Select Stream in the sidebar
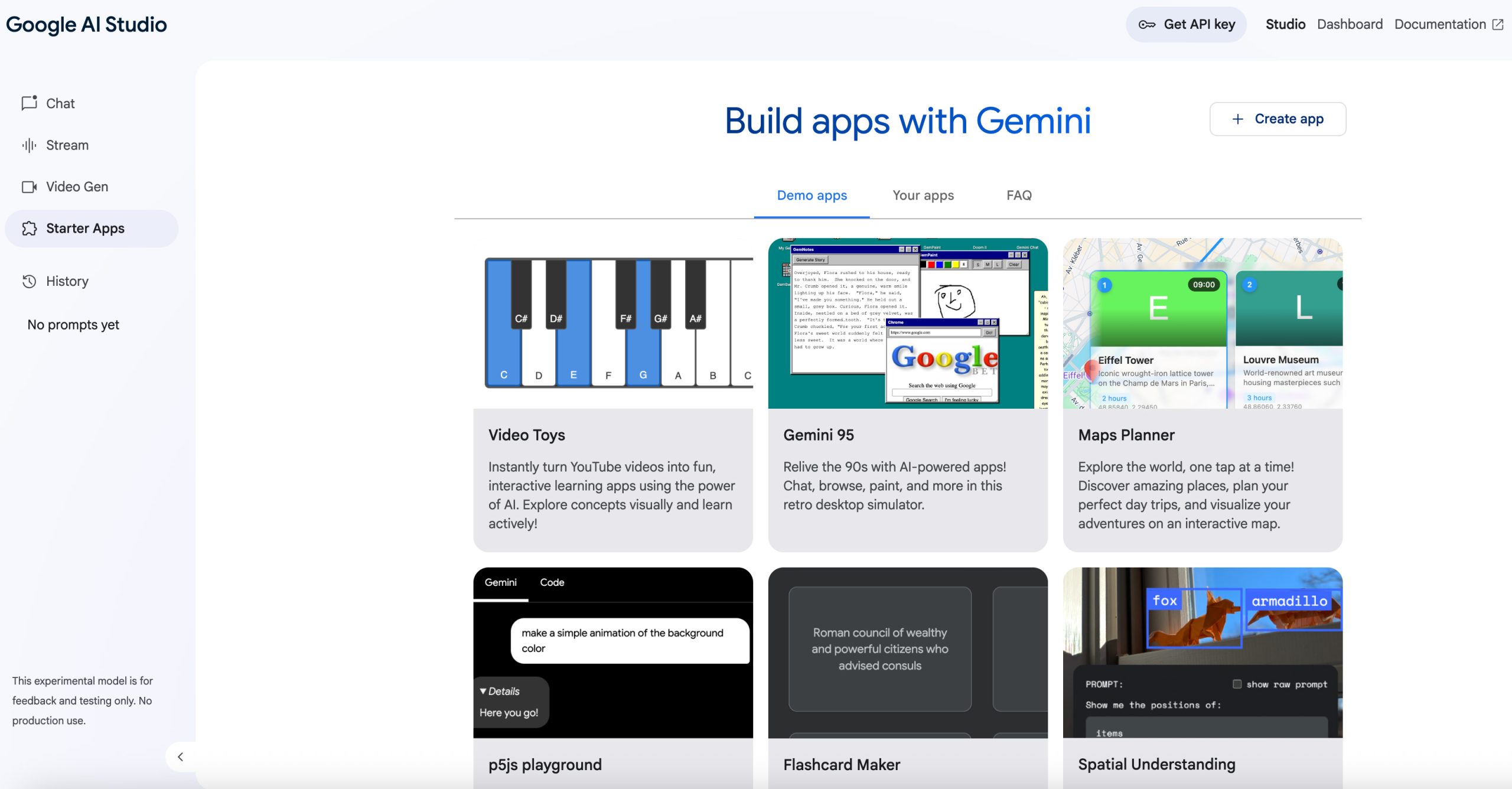Viewport: 1512px width, 789px height. click(x=67, y=145)
